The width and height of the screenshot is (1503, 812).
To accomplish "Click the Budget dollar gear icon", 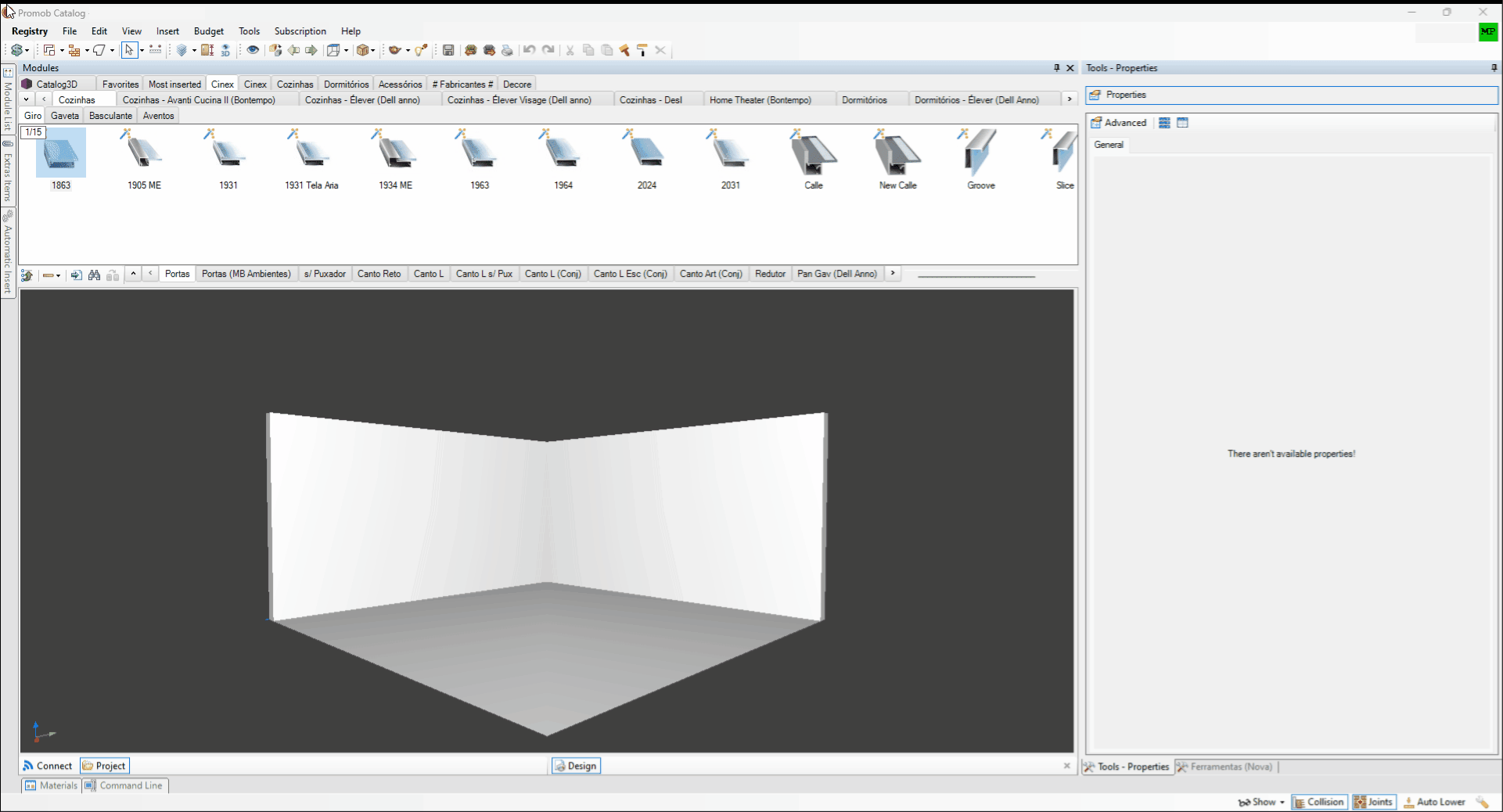I will pos(17,50).
